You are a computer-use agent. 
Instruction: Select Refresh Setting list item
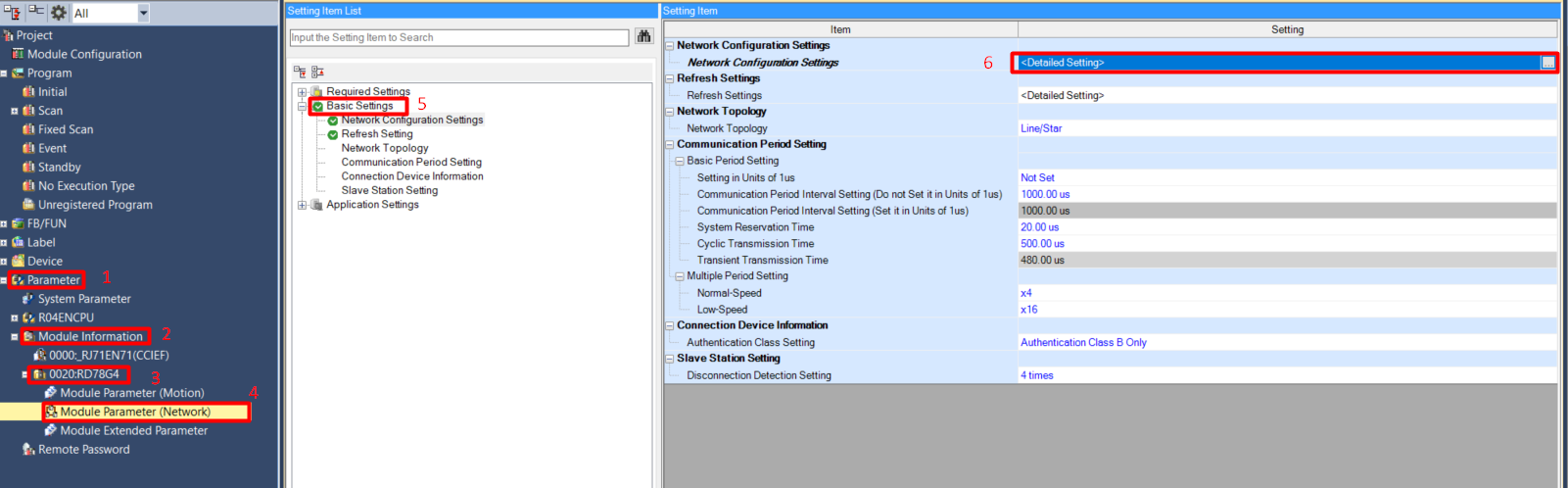(377, 134)
